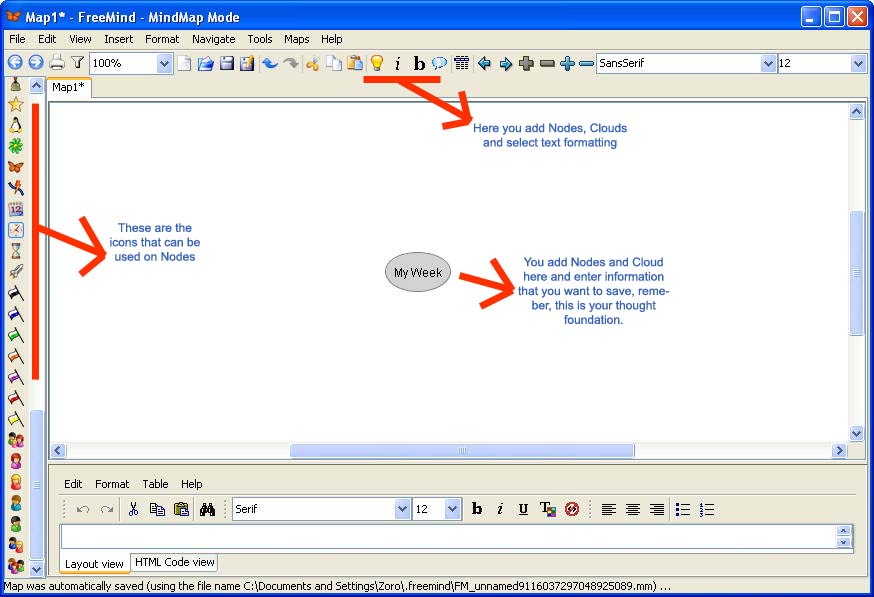Click the filter funnel icon
The width and height of the screenshot is (874, 597).
point(77,63)
